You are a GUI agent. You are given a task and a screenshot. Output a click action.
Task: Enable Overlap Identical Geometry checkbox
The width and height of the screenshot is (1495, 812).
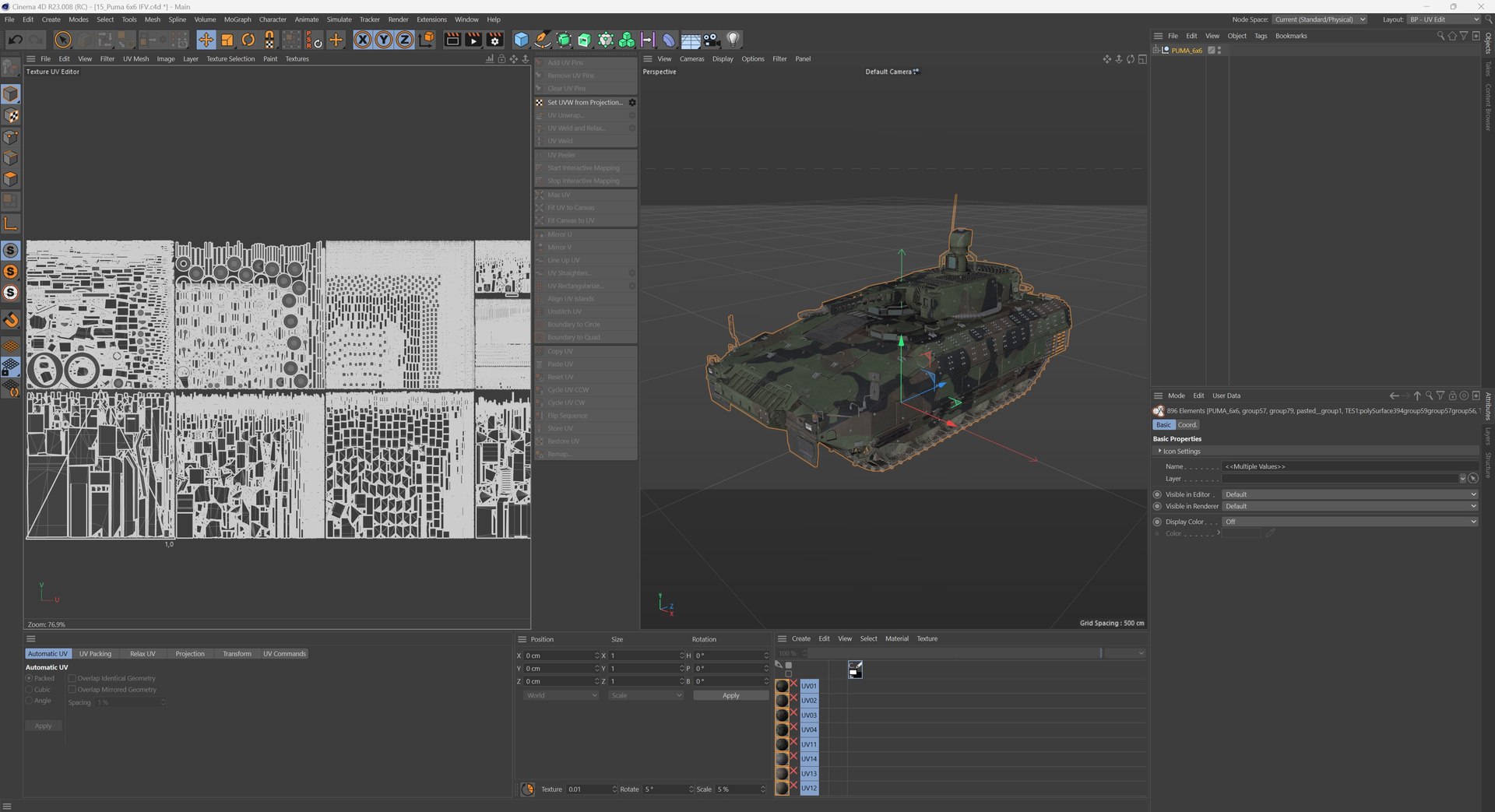tap(72, 678)
